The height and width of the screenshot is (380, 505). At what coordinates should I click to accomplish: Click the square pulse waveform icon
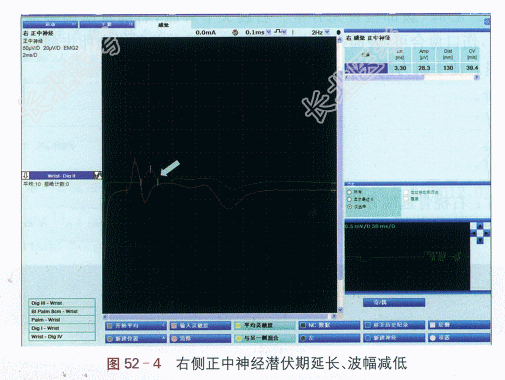click(278, 31)
